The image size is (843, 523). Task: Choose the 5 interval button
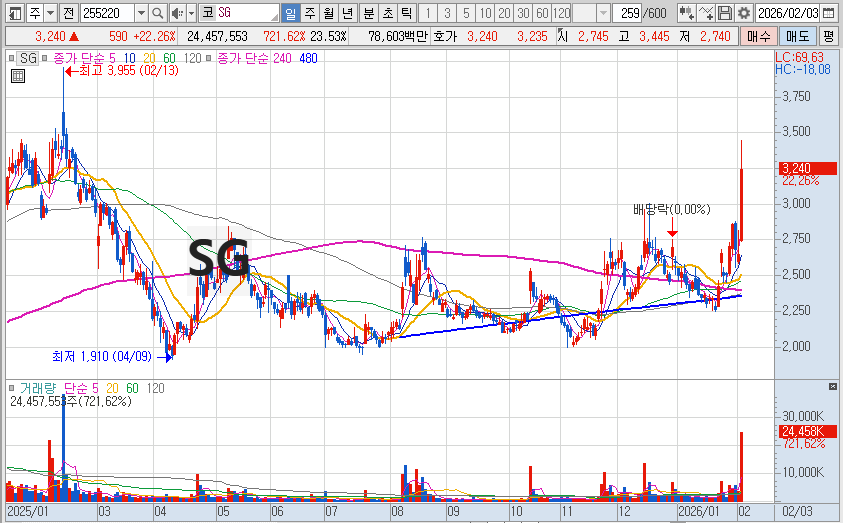click(466, 13)
